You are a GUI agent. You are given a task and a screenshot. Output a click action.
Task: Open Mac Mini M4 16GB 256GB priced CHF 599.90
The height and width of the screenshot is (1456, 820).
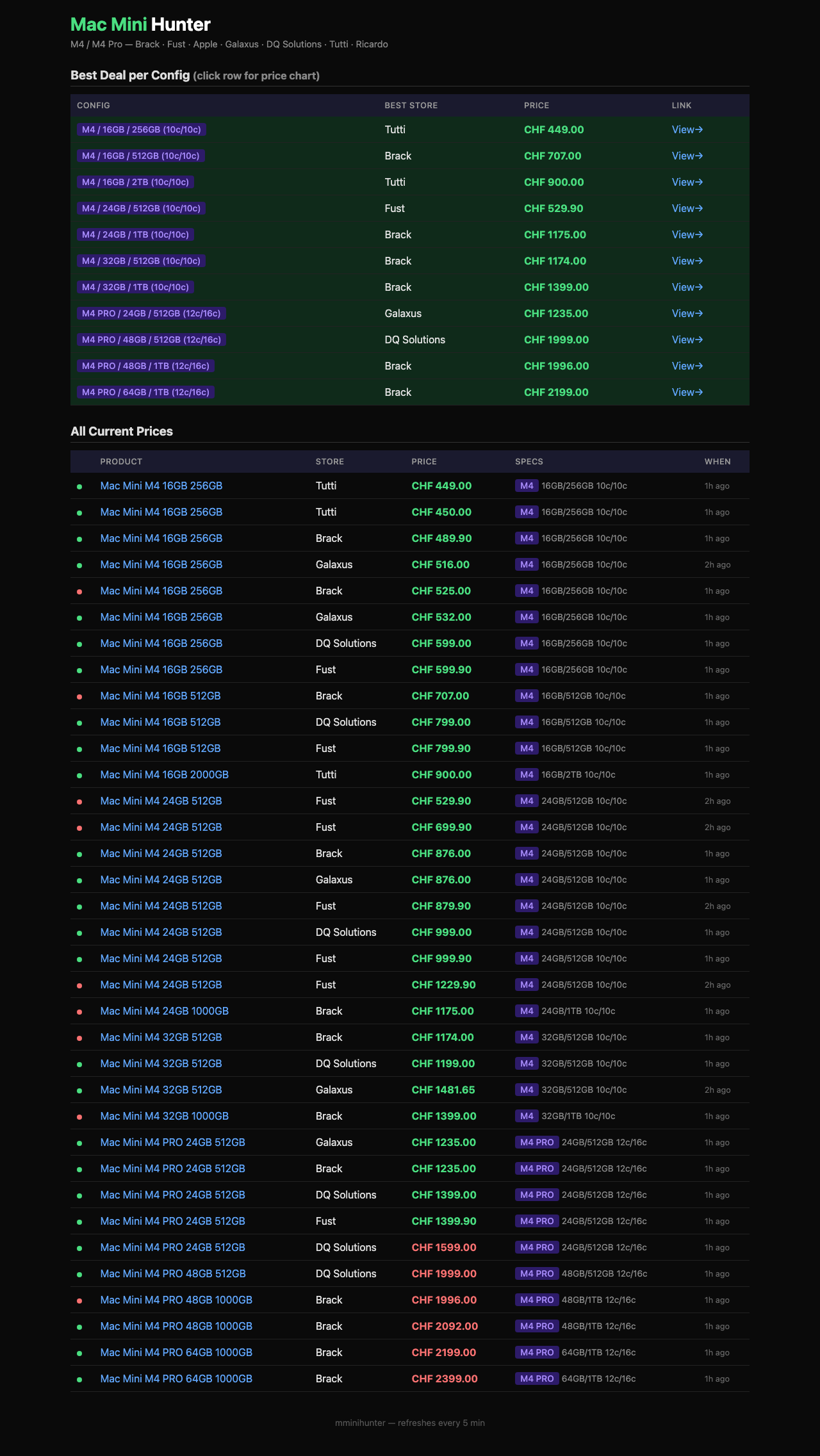(x=161, y=669)
